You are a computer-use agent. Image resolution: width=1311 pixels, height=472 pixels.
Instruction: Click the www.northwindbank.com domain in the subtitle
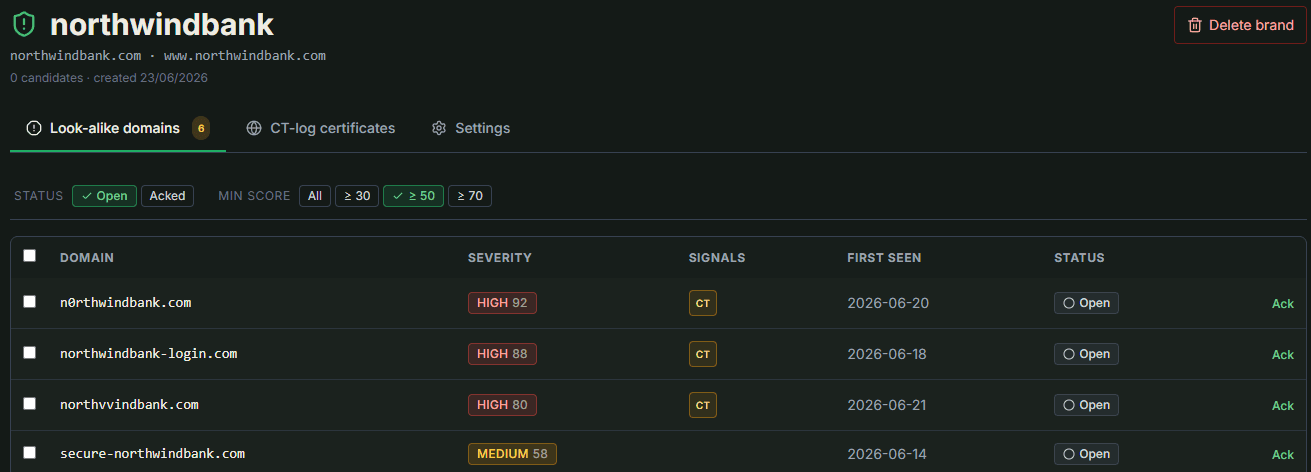245,55
